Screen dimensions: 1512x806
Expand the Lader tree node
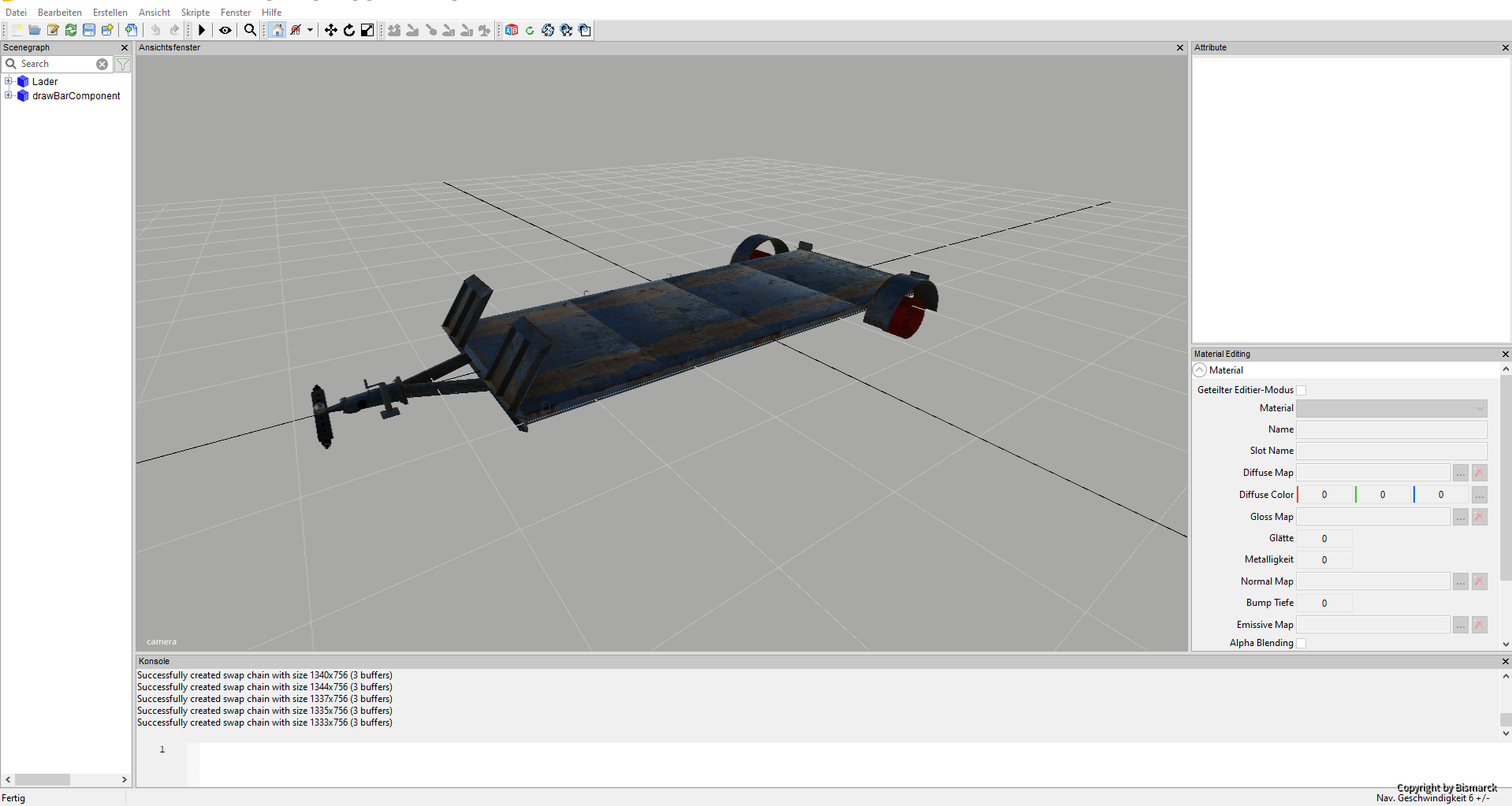(x=9, y=81)
